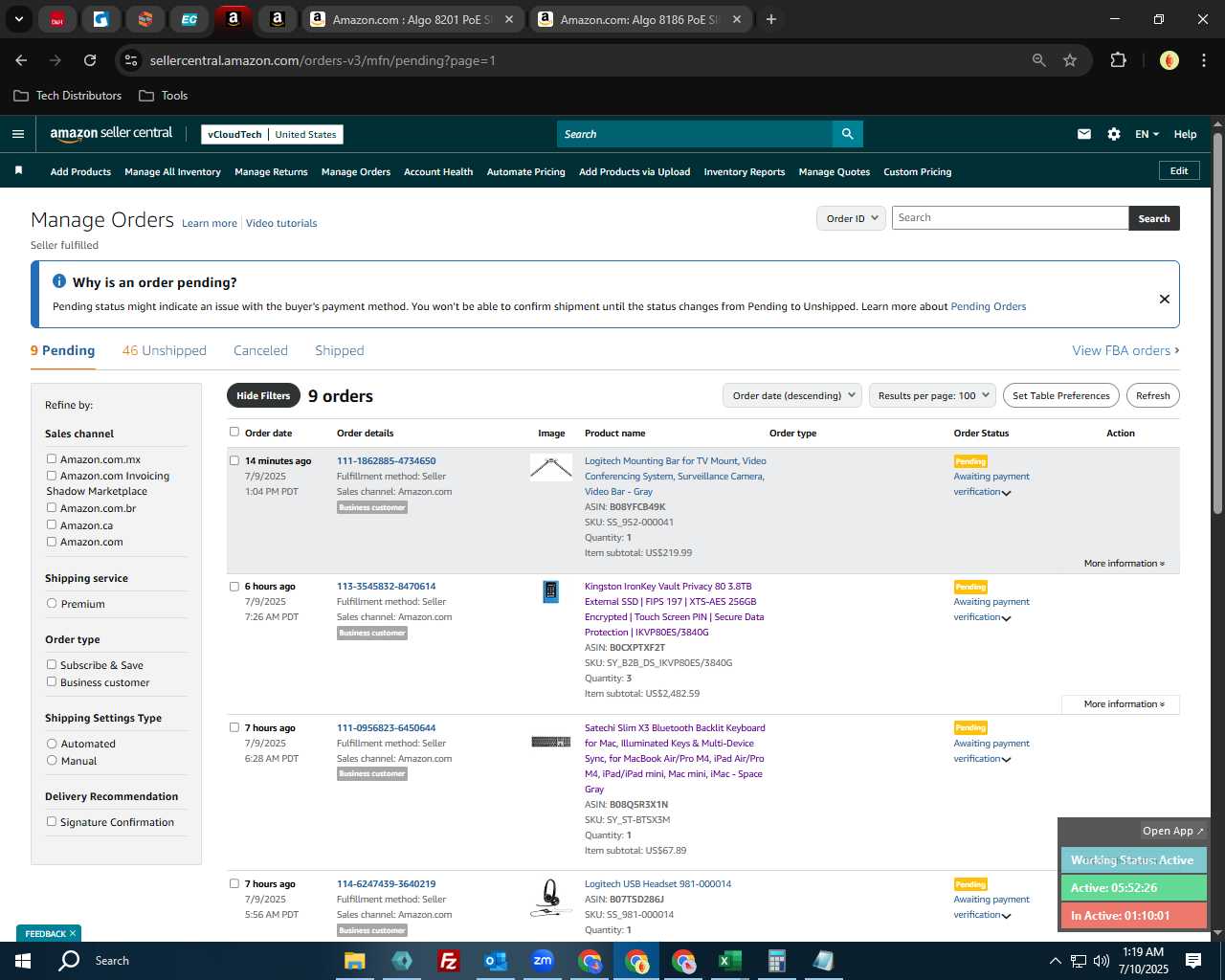Image resolution: width=1225 pixels, height=980 pixels.
Task: Open the Order ID search type dropdown
Action: [852, 218]
